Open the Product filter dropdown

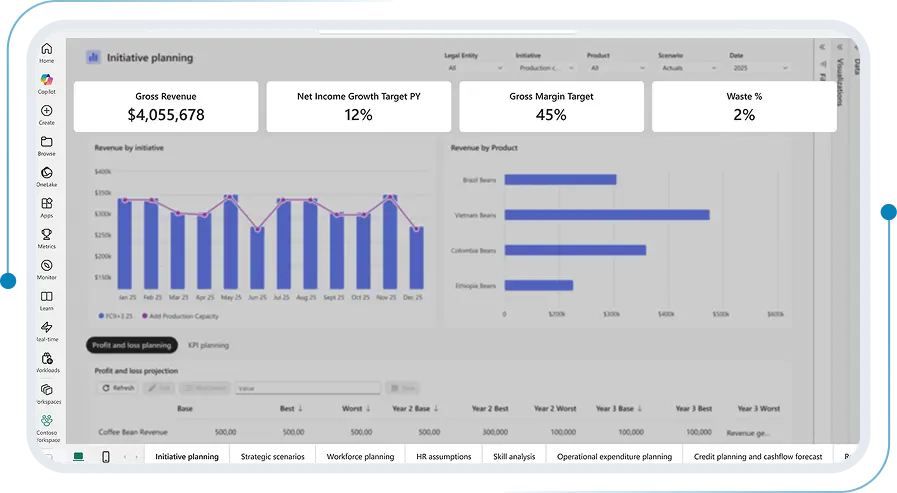[617, 68]
